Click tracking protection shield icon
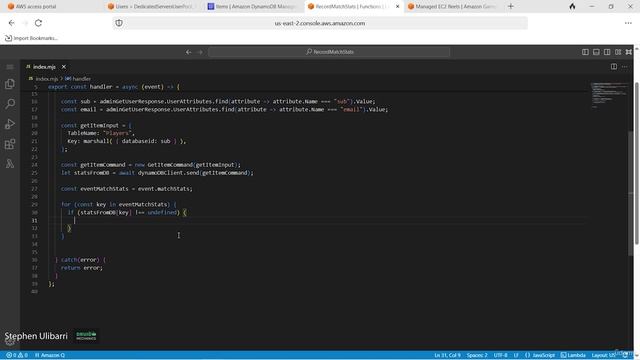This screenshot has width=640, height=360. pos(119,23)
